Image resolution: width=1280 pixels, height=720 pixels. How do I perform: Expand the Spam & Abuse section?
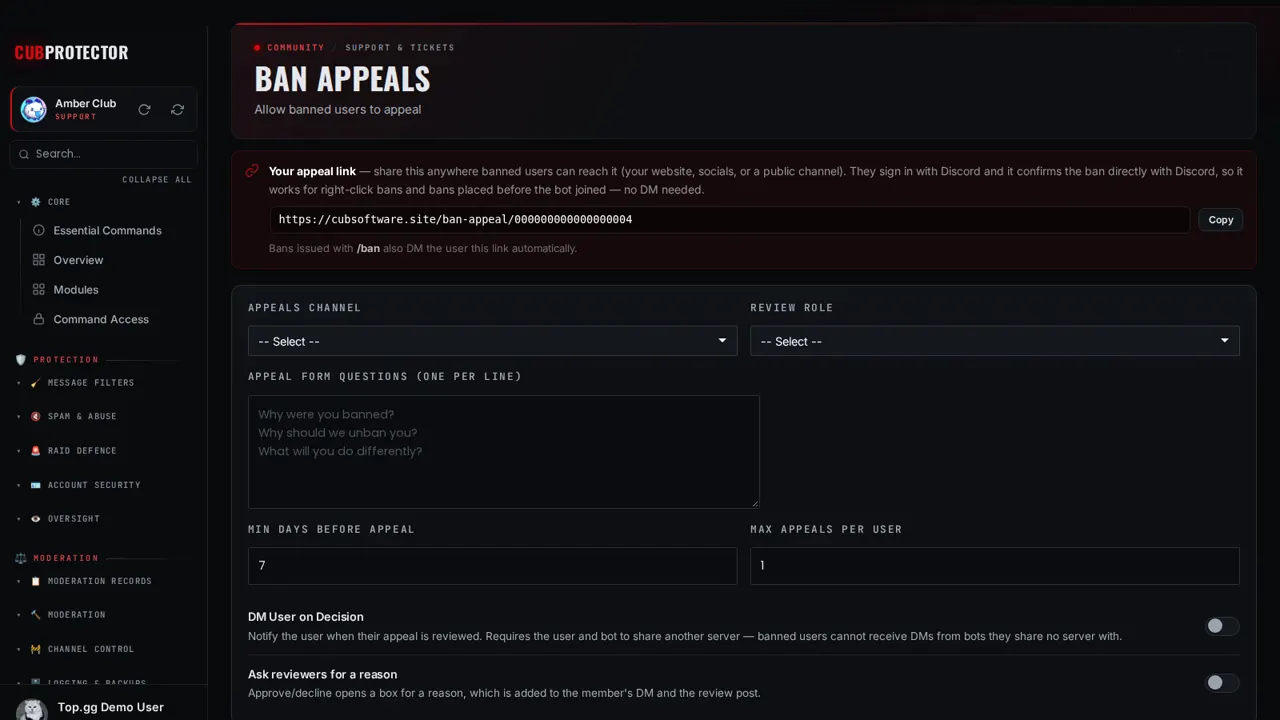tap(19, 417)
